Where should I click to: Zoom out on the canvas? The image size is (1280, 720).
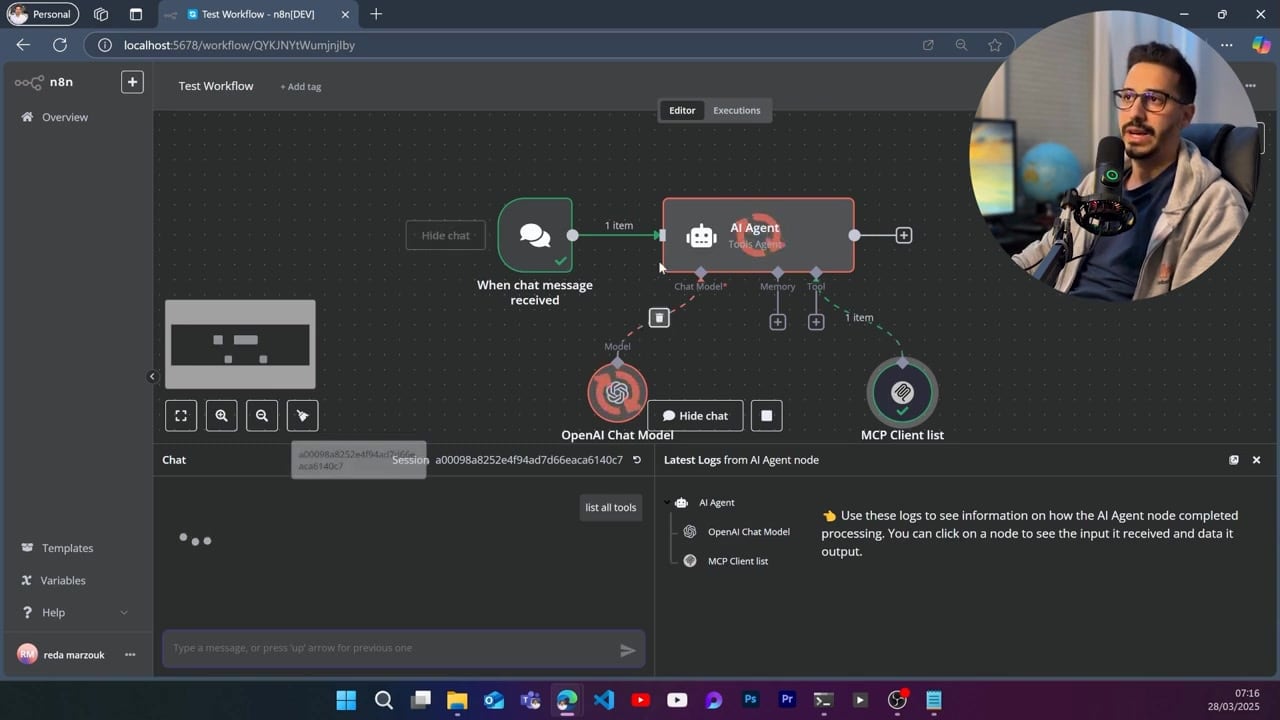(262, 416)
